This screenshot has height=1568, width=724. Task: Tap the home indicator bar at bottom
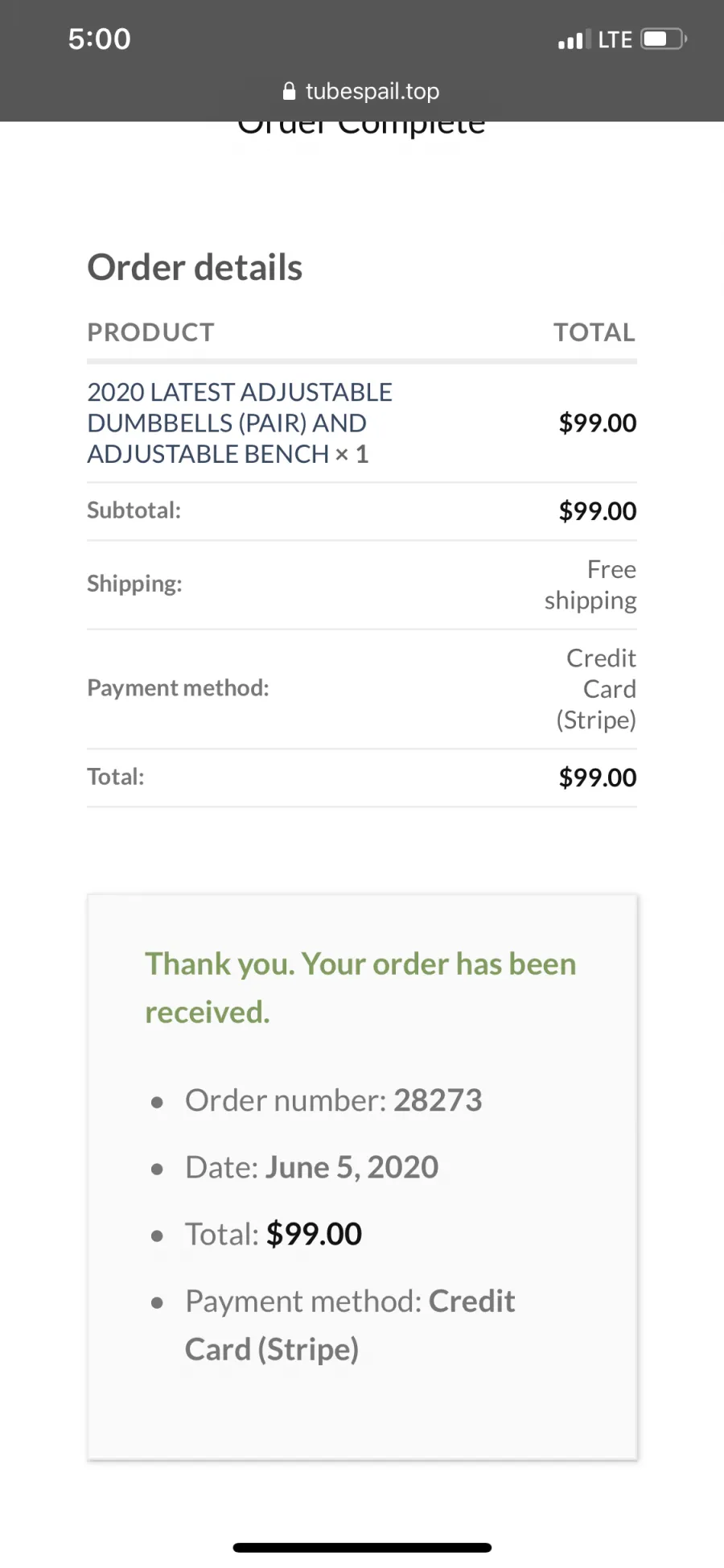tap(362, 1547)
